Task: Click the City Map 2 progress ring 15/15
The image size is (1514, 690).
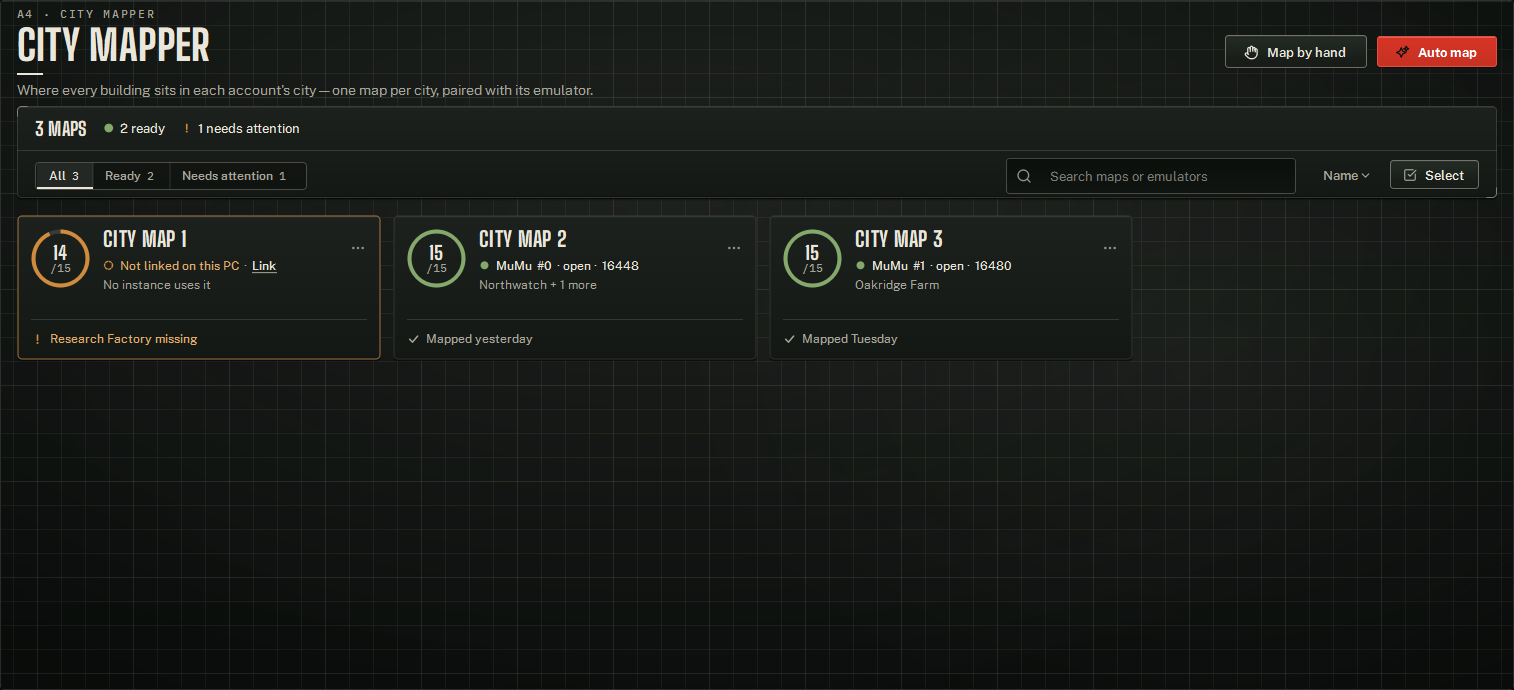Action: point(437,258)
